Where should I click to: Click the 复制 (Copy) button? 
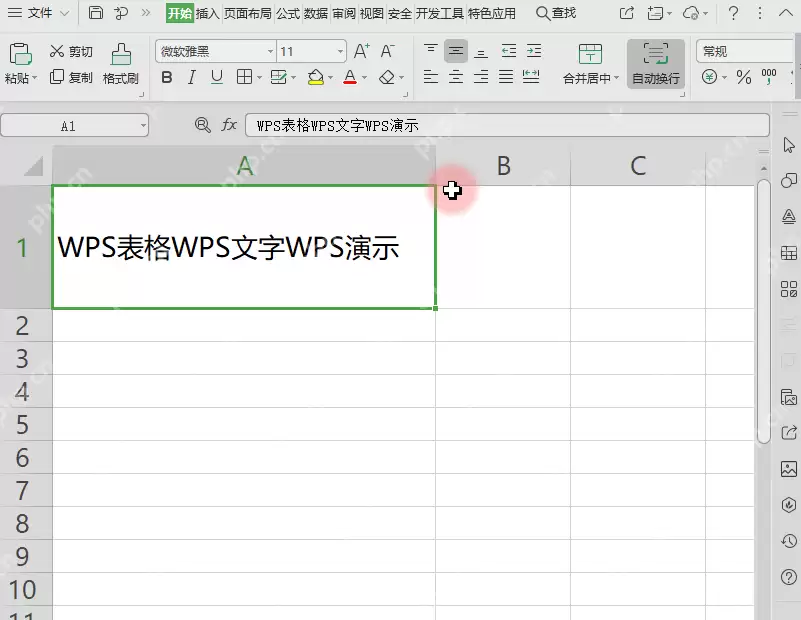point(71,78)
